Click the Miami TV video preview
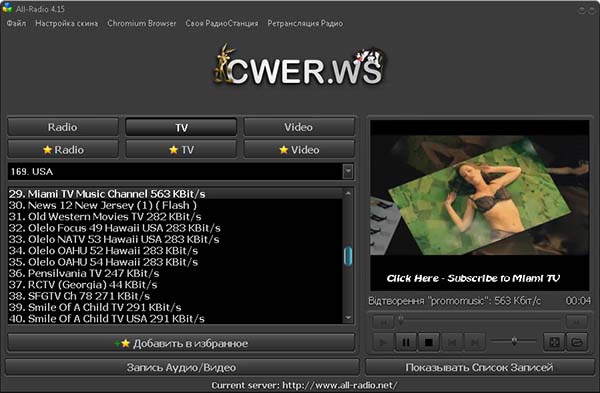This screenshot has height=393, width=600. pos(479,205)
